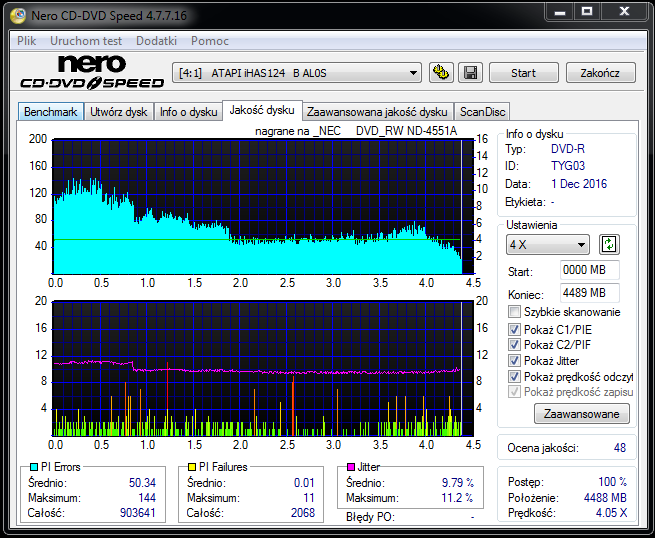
Task: Click the Położenie value 4488 MB
Action: [x=605, y=498]
